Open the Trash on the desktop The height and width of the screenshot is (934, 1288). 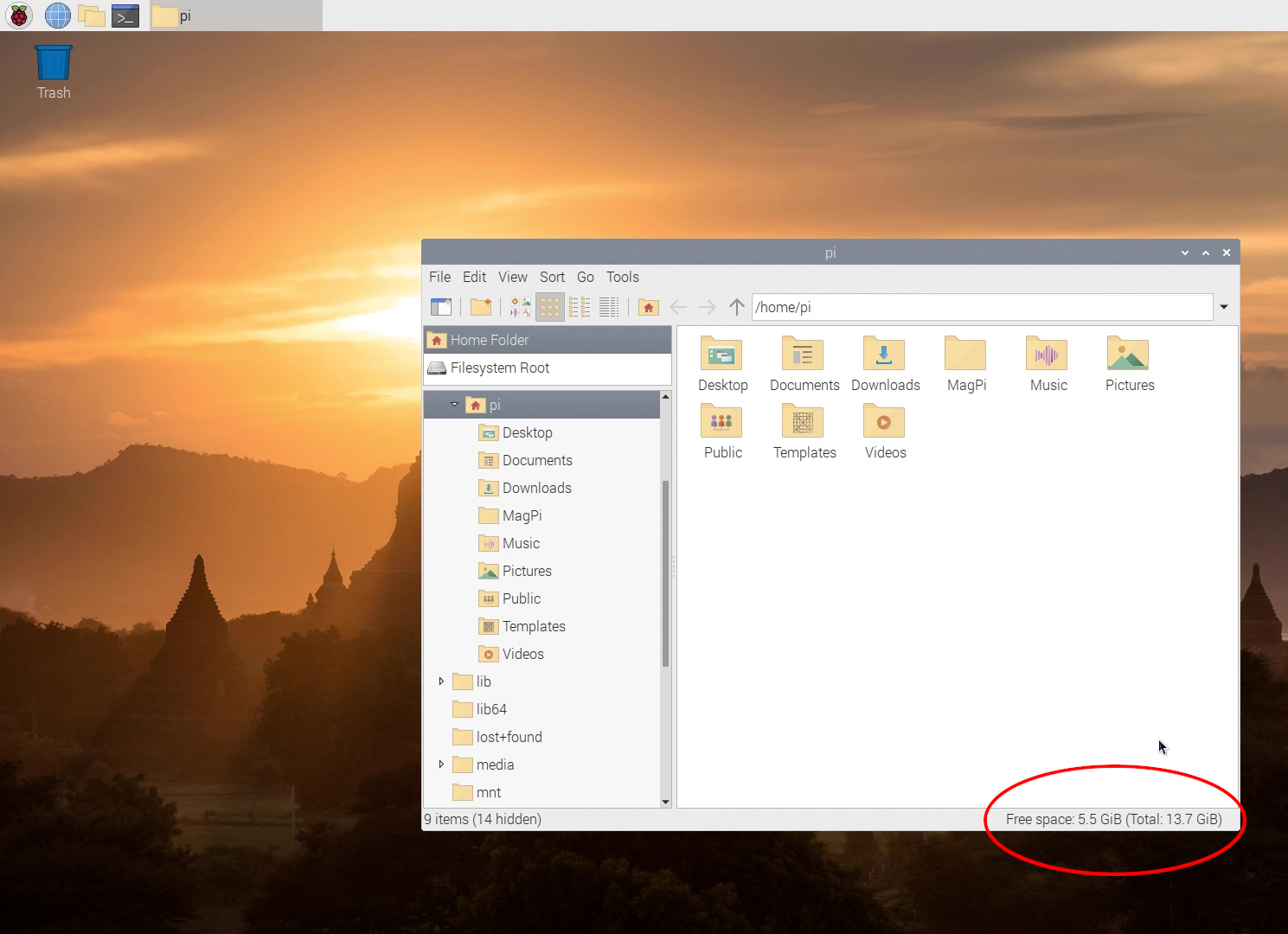pyautogui.click(x=53, y=61)
